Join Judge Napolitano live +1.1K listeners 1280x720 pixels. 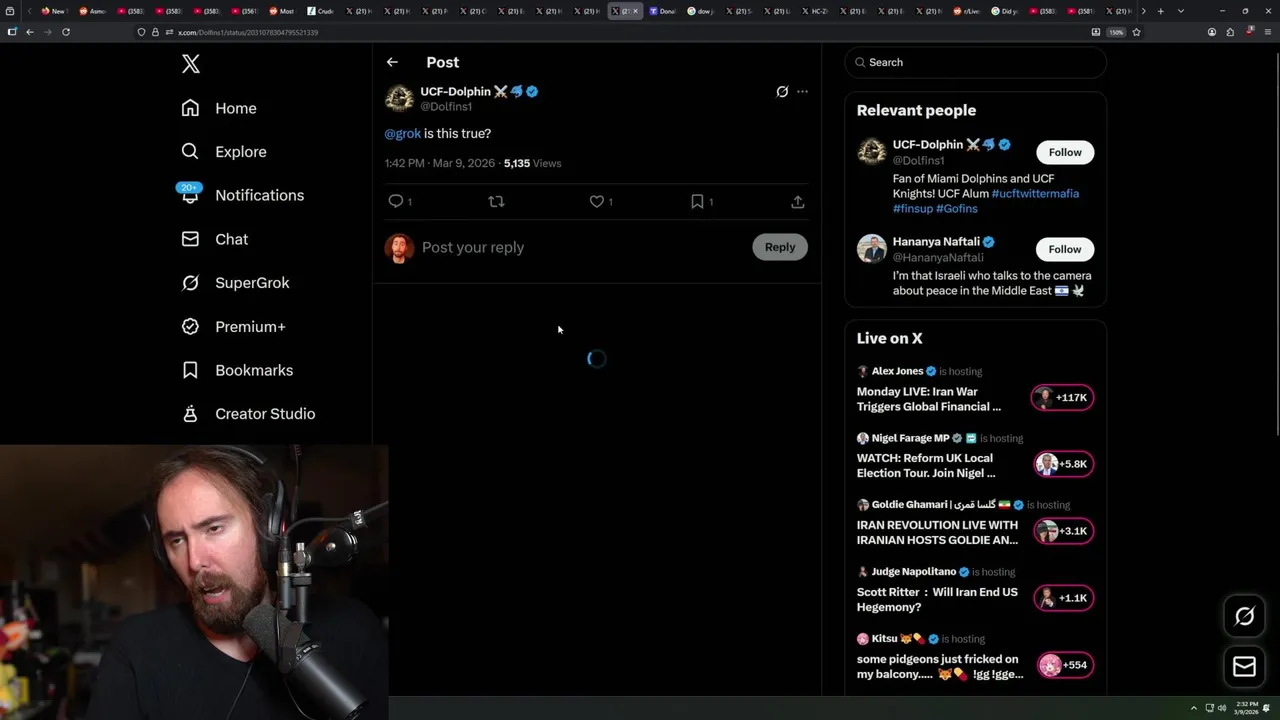[x=1062, y=598]
